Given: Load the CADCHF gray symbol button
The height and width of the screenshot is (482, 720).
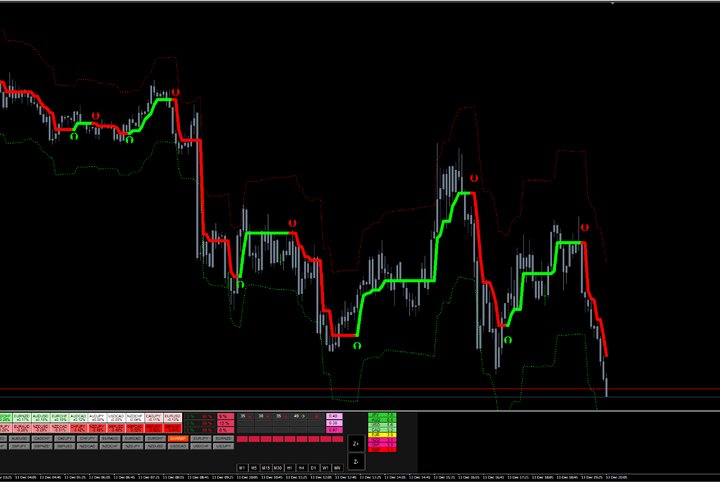Looking at the screenshot, I should (x=42, y=438).
